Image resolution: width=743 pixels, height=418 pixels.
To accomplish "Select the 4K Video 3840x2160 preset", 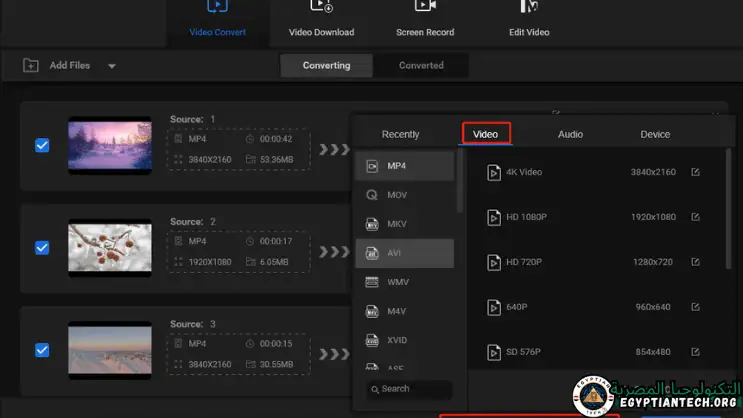I will click(x=595, y=172).
